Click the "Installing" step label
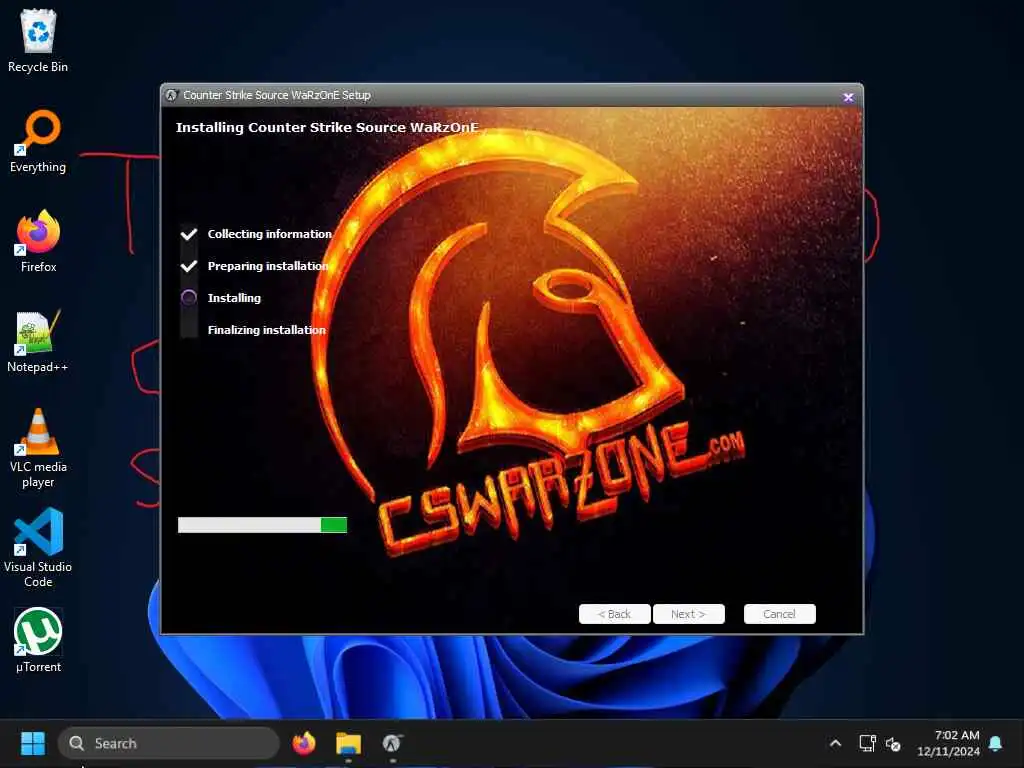The width and height of the screenshot is (1024, 768). 234,298
